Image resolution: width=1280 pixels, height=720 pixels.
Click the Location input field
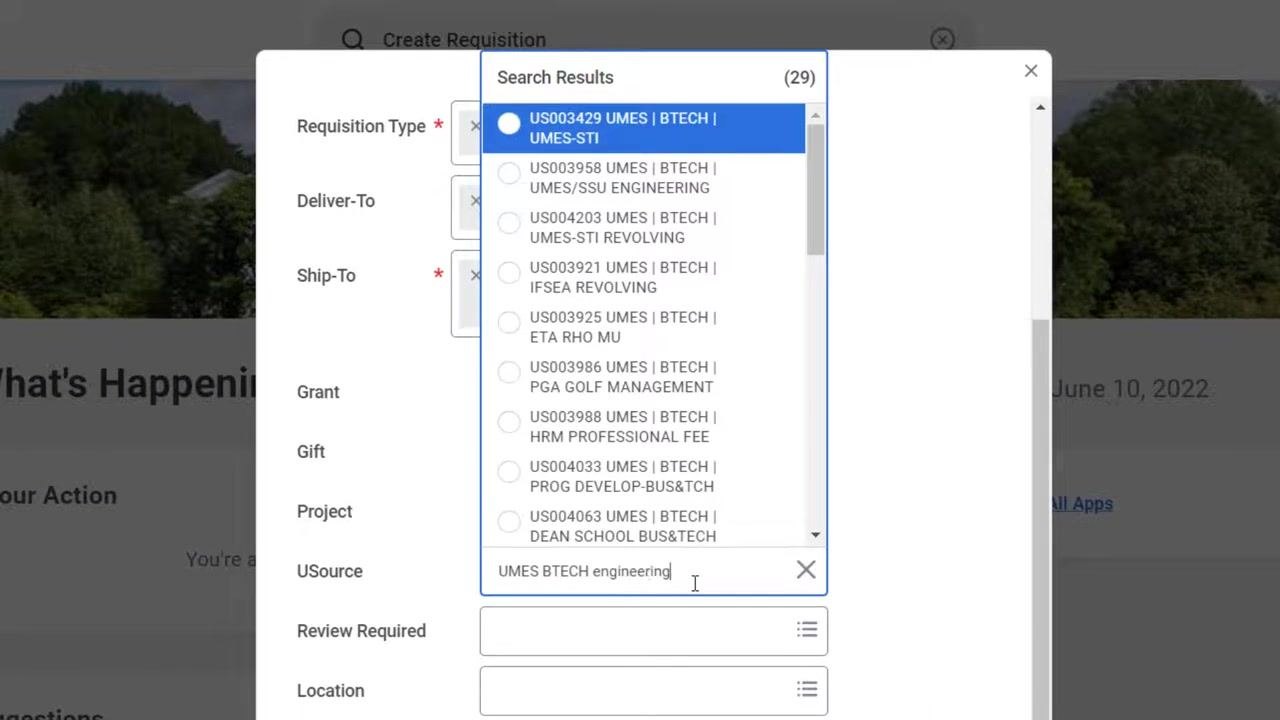pos(654,691)
